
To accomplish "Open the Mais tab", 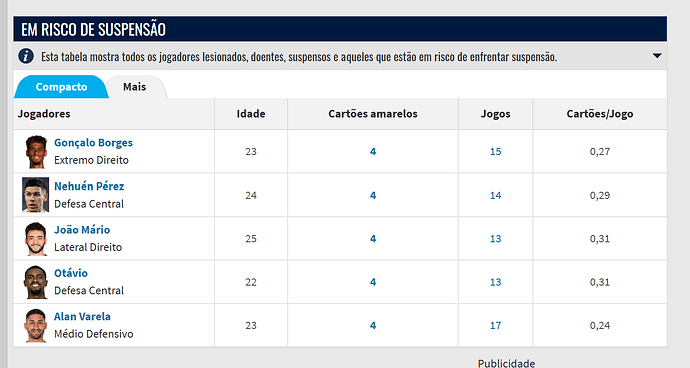I will pos(134,87).
